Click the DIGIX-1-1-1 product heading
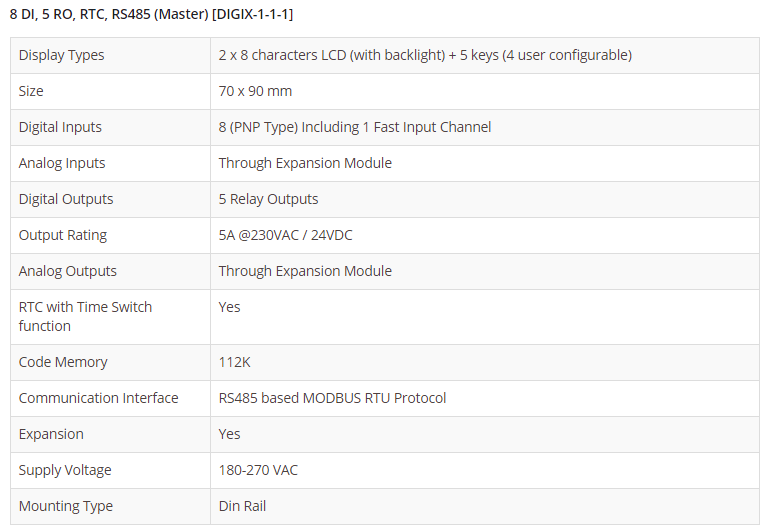The image size is (768, 529). [152, 14]
